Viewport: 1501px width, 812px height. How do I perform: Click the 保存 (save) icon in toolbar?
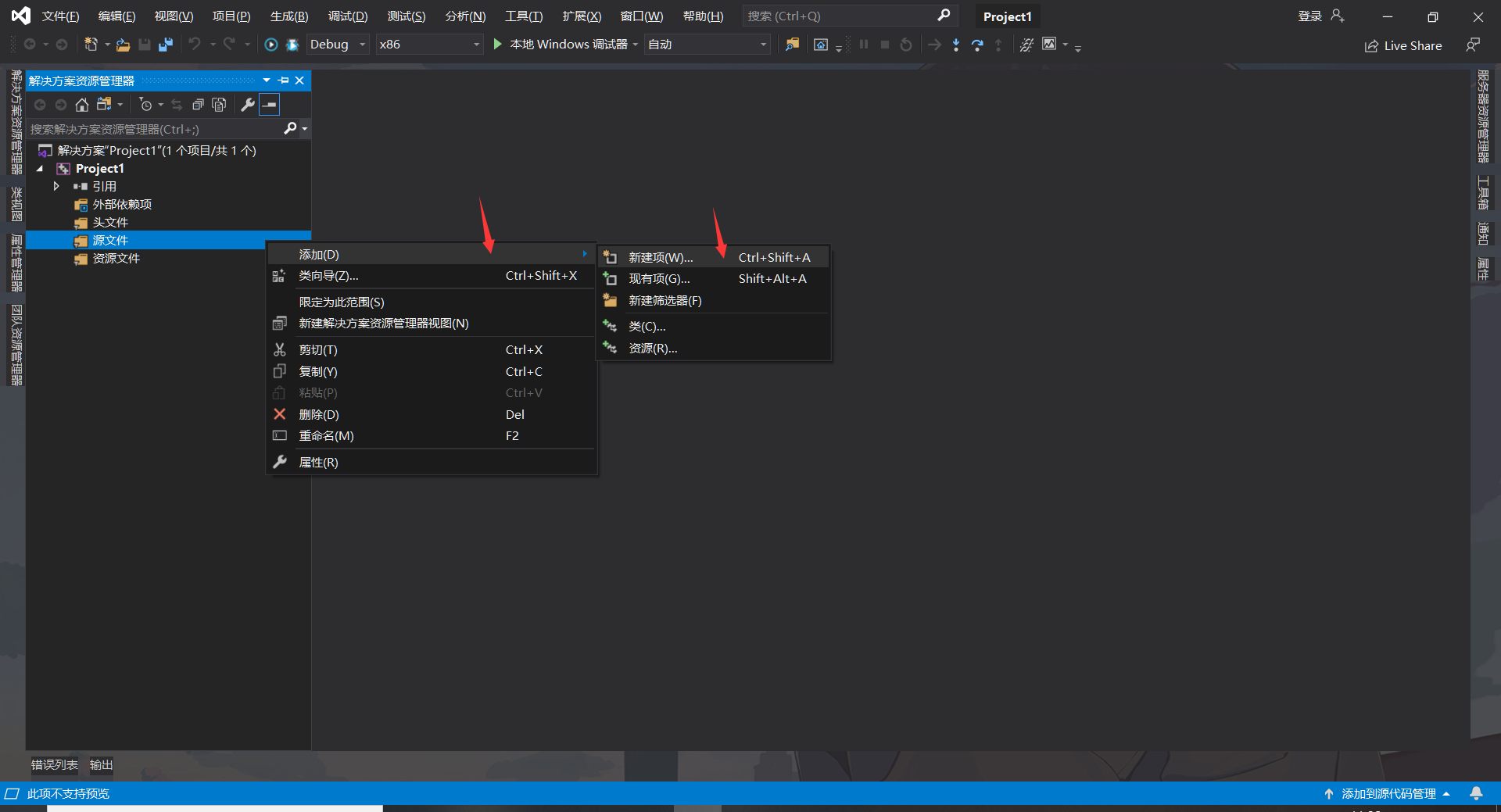tap(144, 45)
